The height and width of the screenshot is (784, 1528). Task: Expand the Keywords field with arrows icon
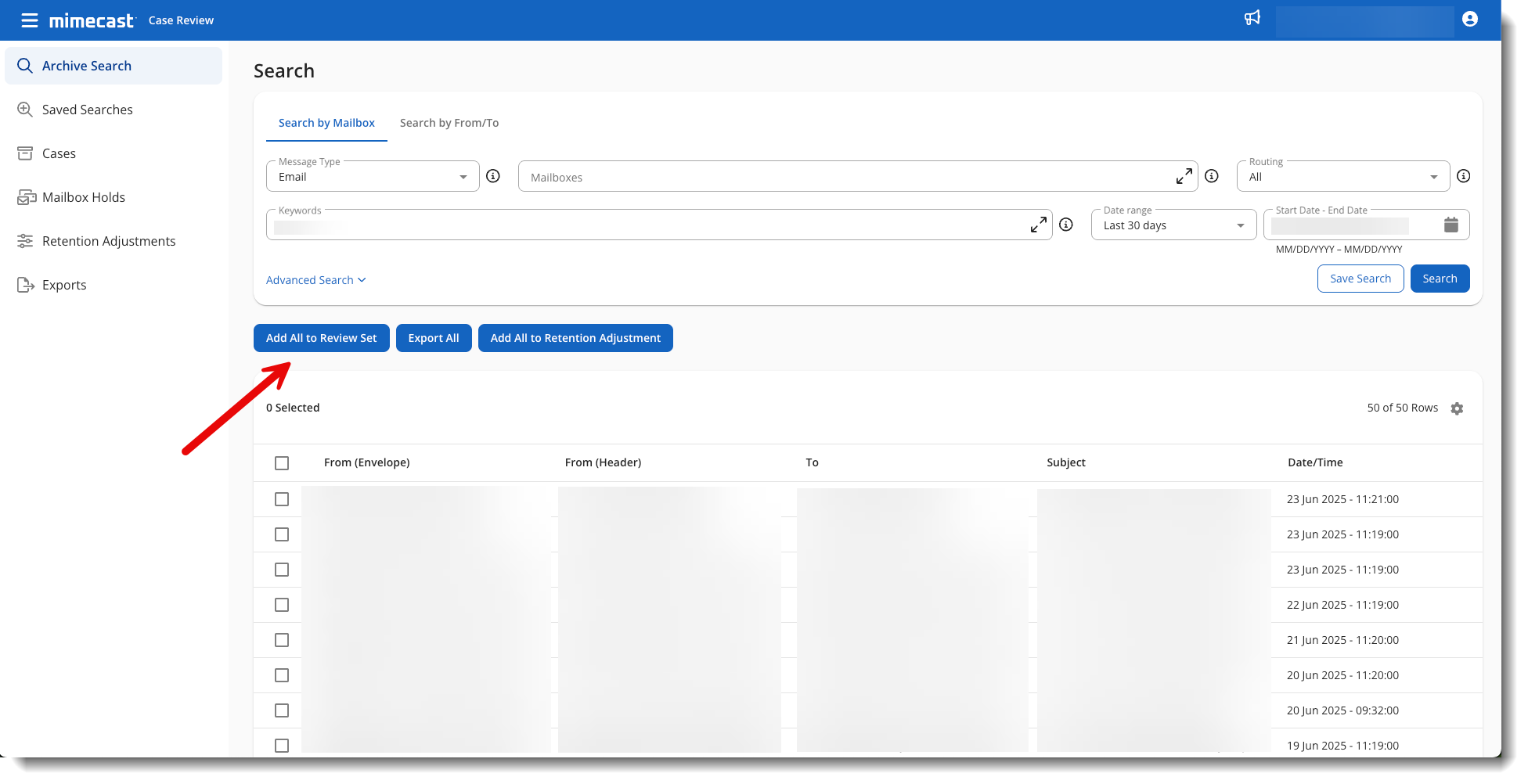(x=1038, y=225)
